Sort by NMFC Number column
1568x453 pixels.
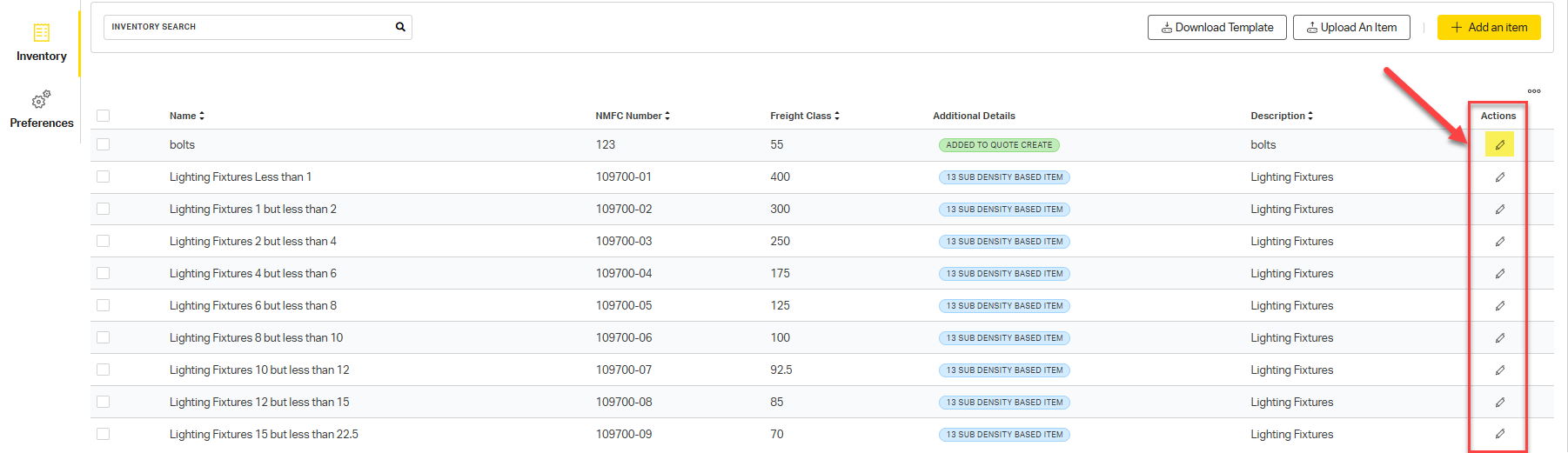633,116
